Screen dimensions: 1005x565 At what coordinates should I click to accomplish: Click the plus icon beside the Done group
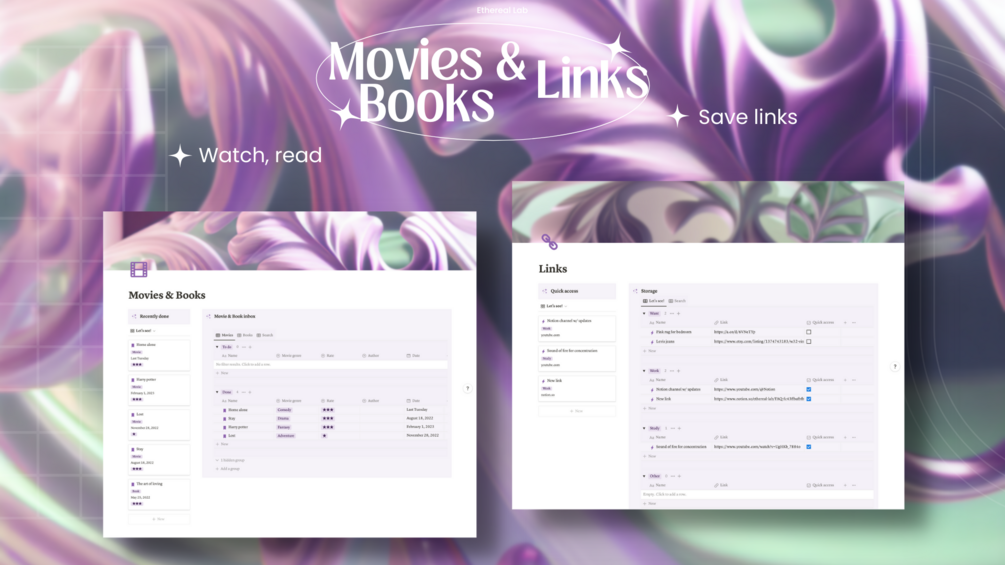point(250,392)
